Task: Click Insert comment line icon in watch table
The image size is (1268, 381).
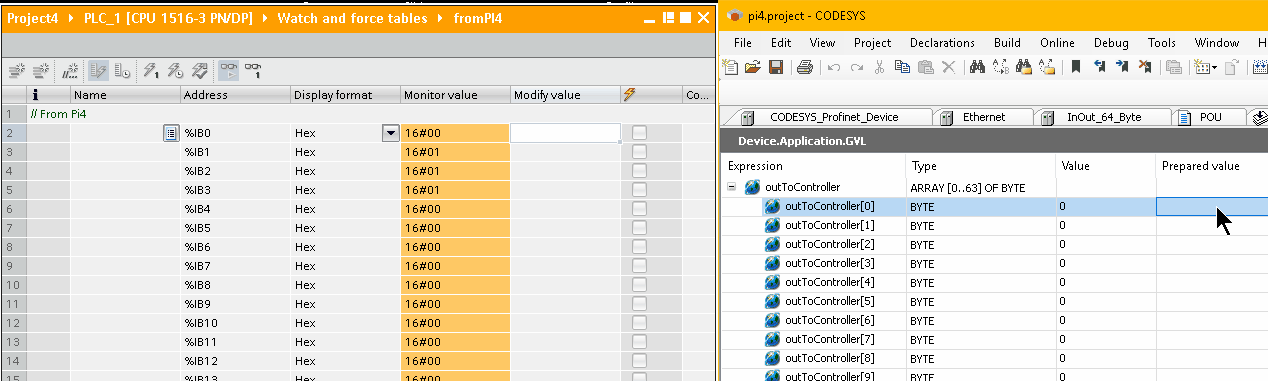Action: (71, 71)
